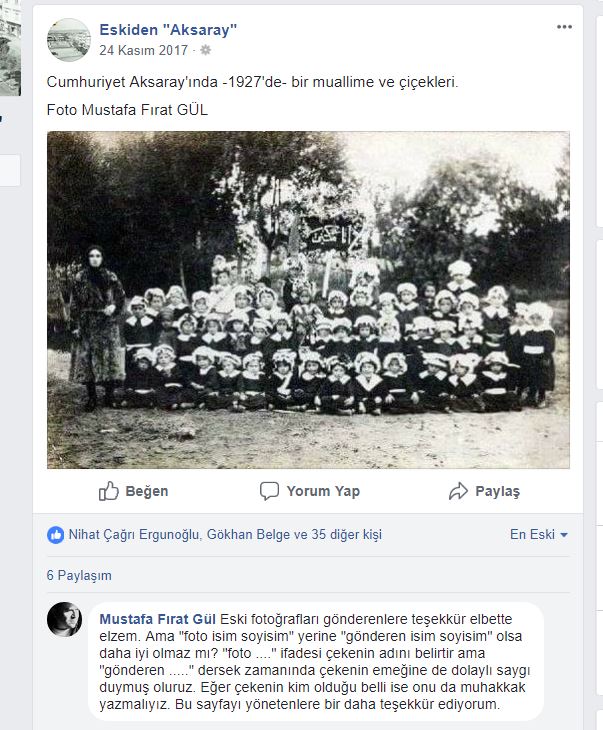
Task: Open the photo thumbnail at left edge
Action: (x=10, y=48)
